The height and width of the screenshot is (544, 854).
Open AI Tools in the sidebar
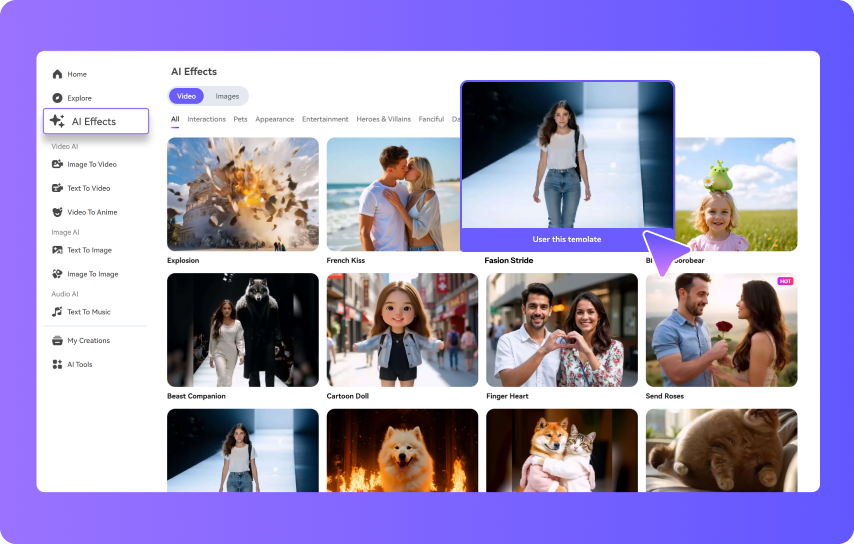(80, 364)
